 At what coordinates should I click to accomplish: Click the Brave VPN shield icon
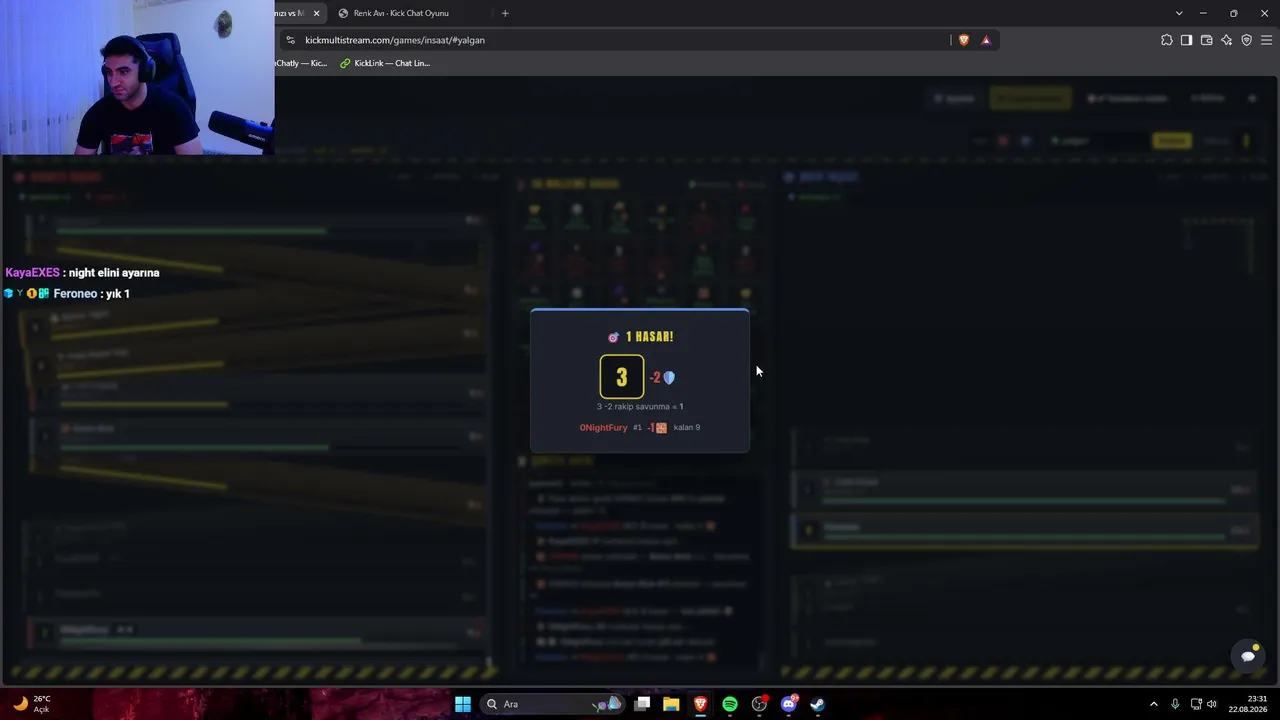(x=1246, y=40)
